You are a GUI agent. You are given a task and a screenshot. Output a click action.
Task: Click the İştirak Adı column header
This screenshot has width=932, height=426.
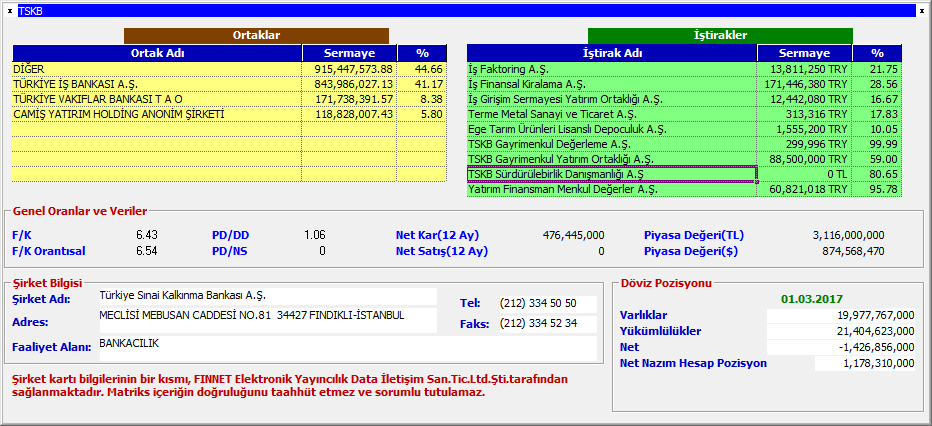click(x=612, y=53)
